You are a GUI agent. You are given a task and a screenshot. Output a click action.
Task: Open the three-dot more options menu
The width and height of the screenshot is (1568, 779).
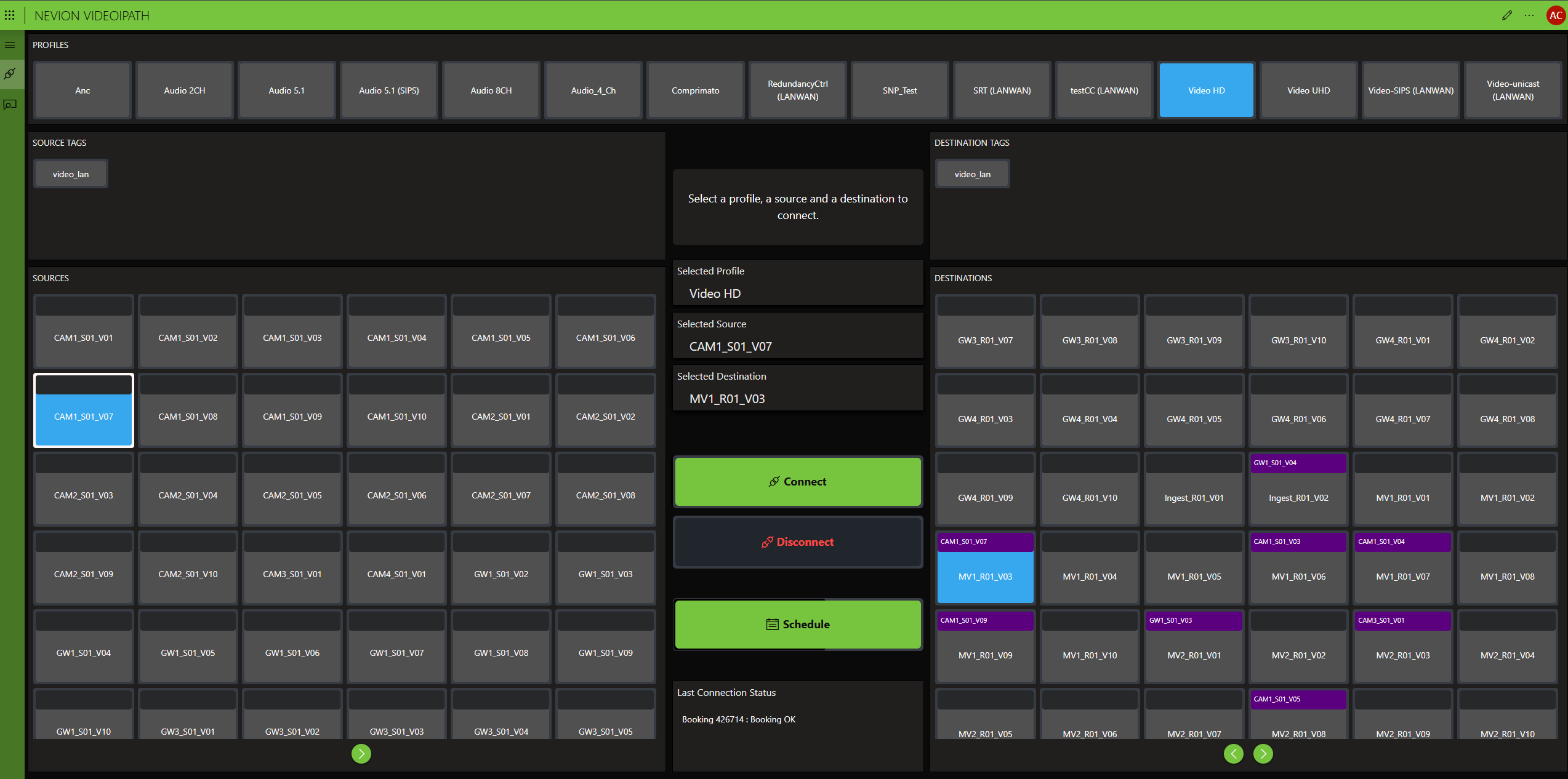pos(1529,15)
